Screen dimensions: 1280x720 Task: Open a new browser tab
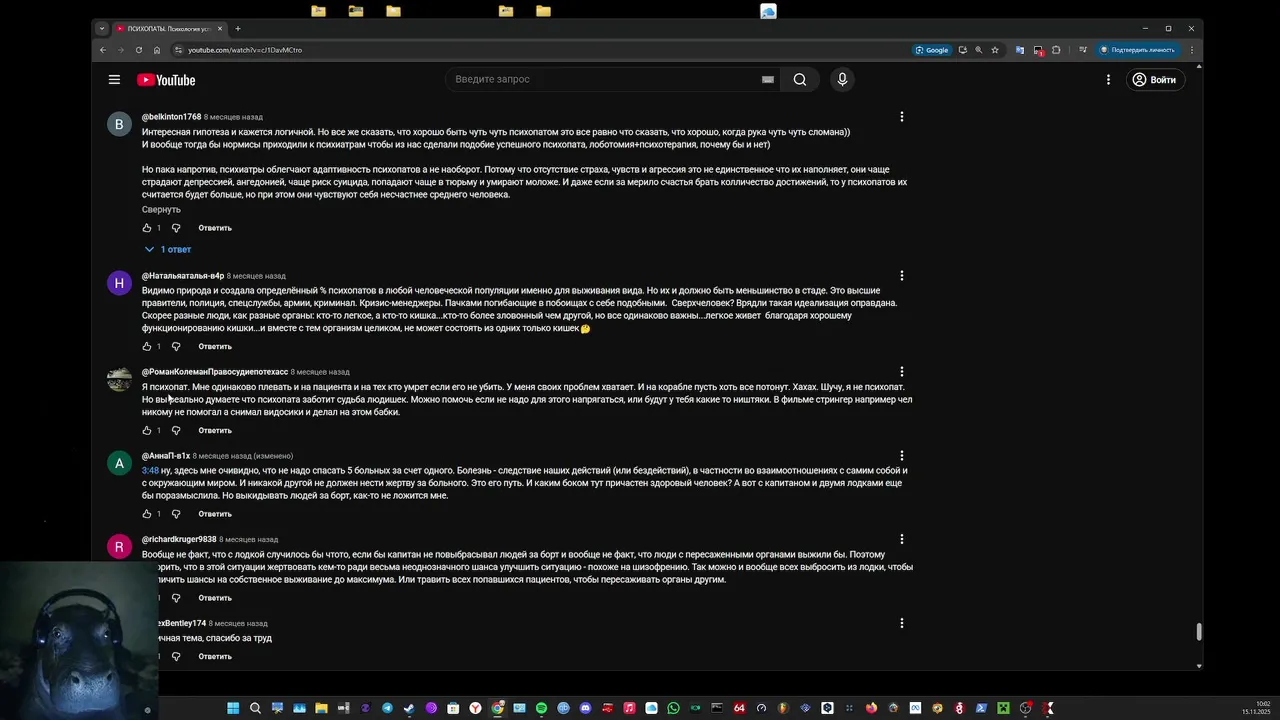click(237, 29)
